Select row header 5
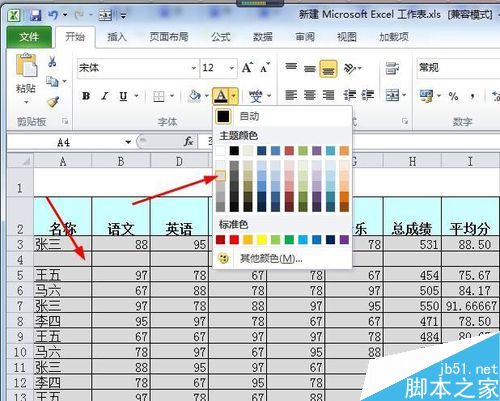 tap(20, 275)
